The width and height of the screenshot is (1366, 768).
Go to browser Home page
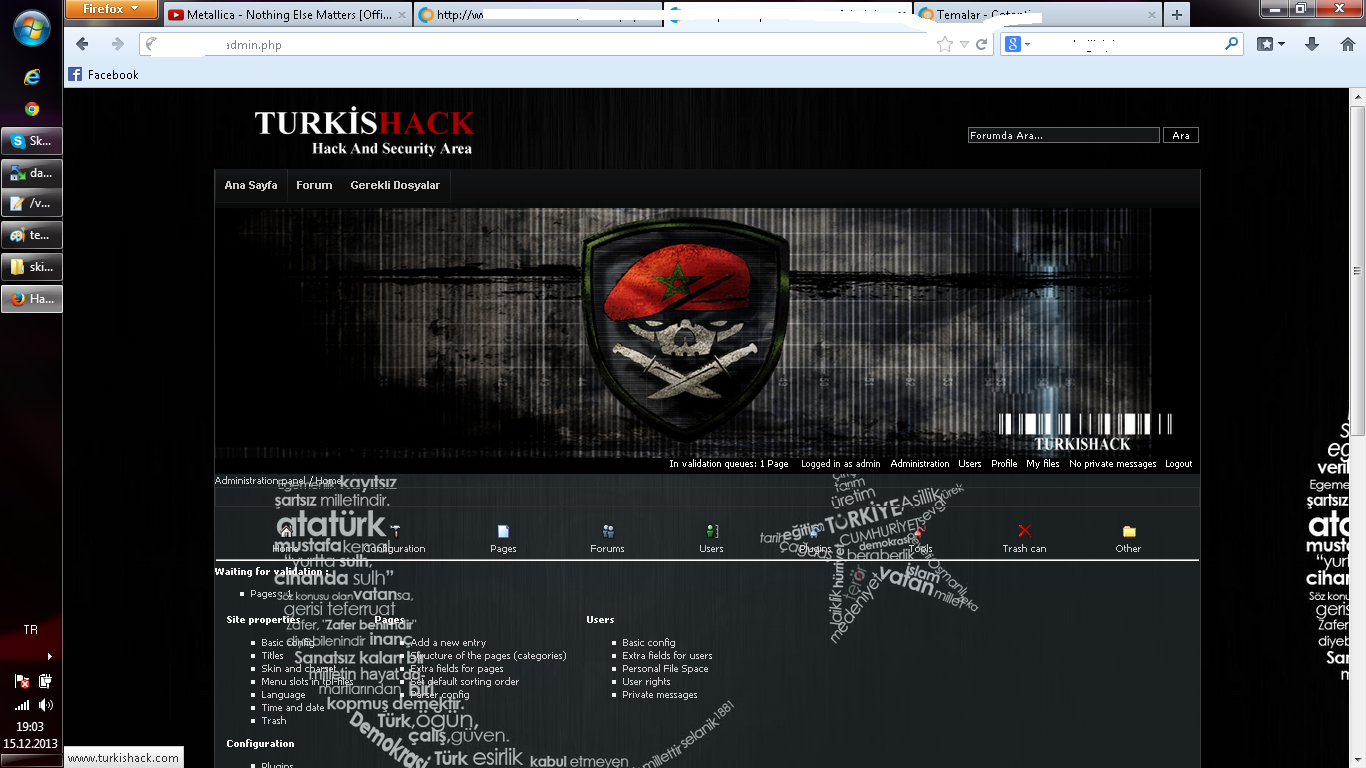[x=1346, y=44]
